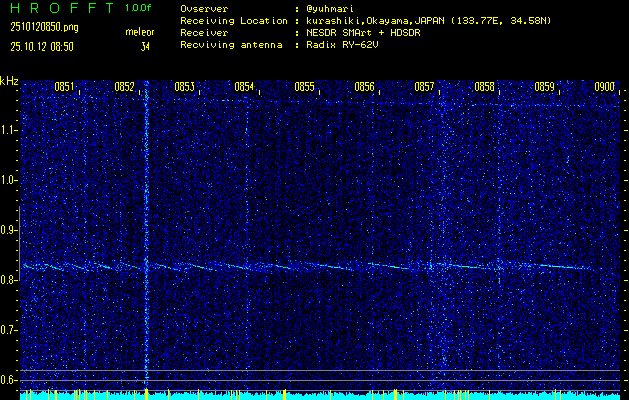Select the NESDR SMArt + HDSDR receiver text
Viewport: 629px width, 400px height.
(x=366, y=33)
